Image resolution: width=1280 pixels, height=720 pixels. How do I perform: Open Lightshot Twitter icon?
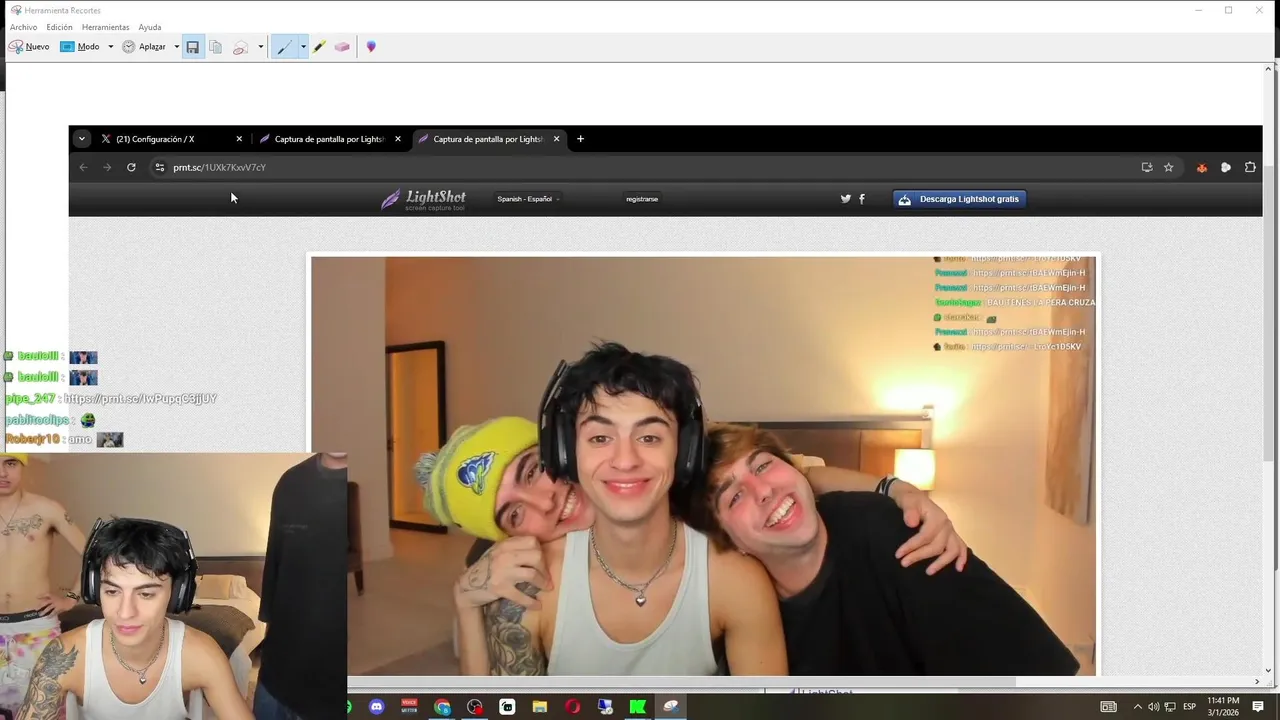pos(845,199)
